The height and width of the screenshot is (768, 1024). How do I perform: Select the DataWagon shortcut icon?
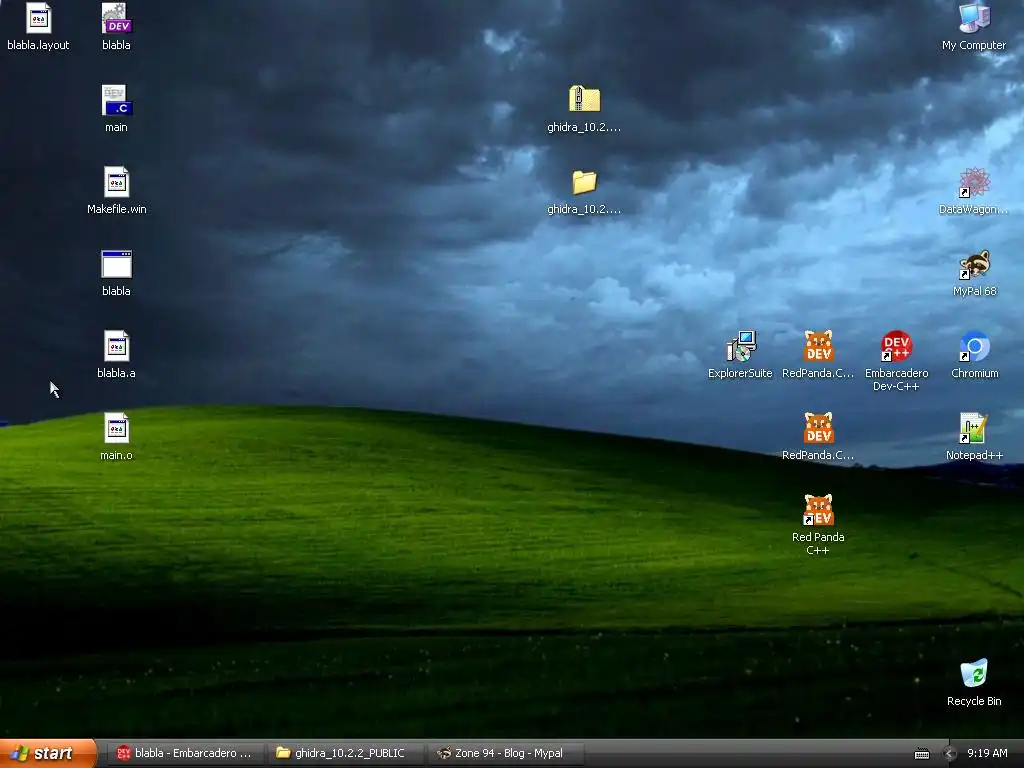click(974, 182)
